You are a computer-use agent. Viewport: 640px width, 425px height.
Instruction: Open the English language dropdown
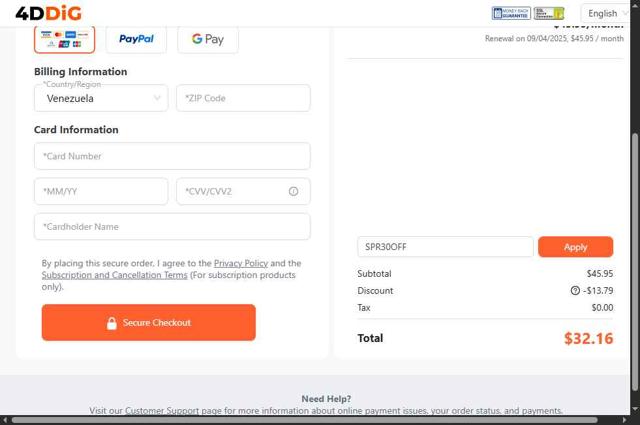(x=608, y=13)
